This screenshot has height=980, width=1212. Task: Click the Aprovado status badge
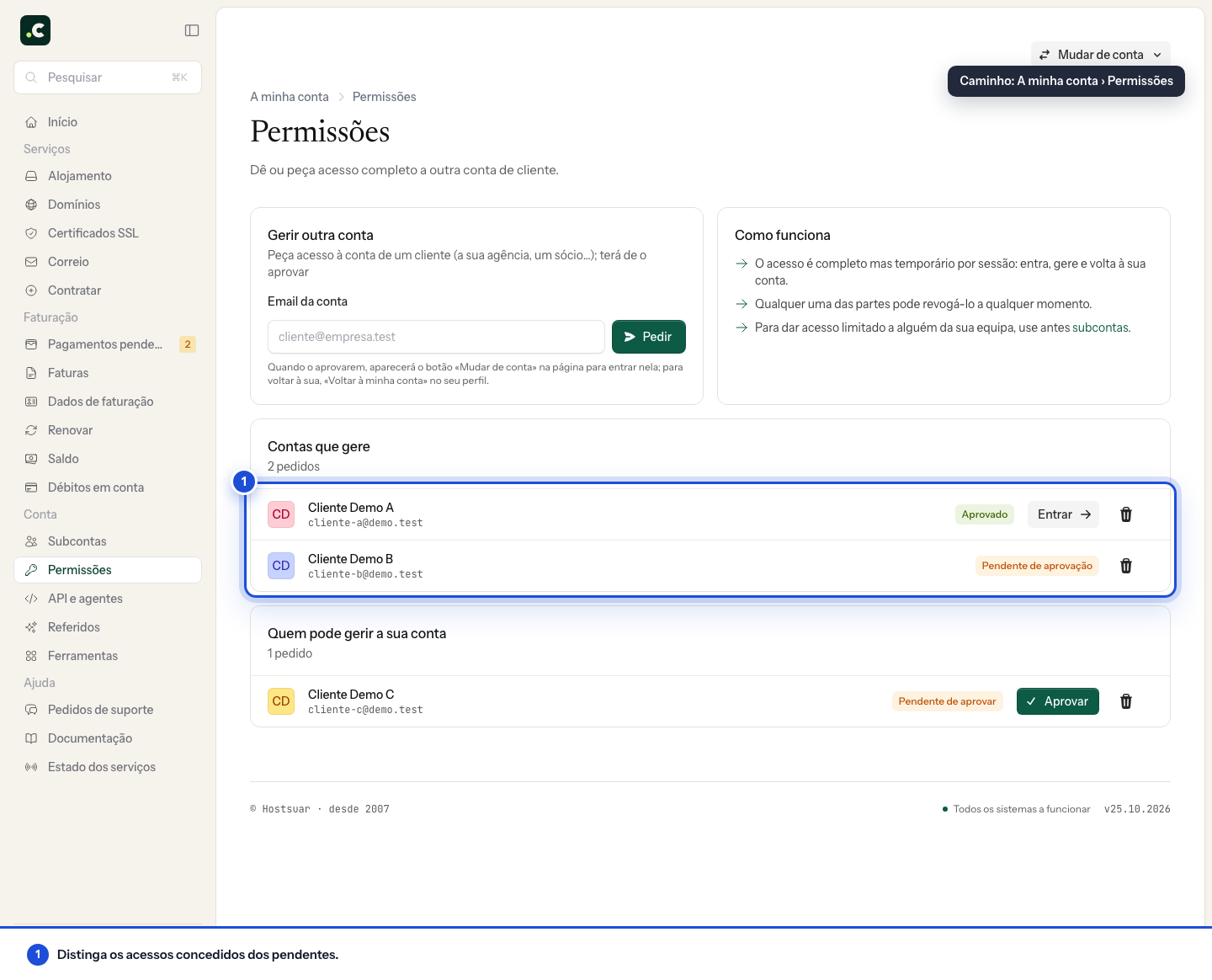pyautogui.click(x=985, y=514)
